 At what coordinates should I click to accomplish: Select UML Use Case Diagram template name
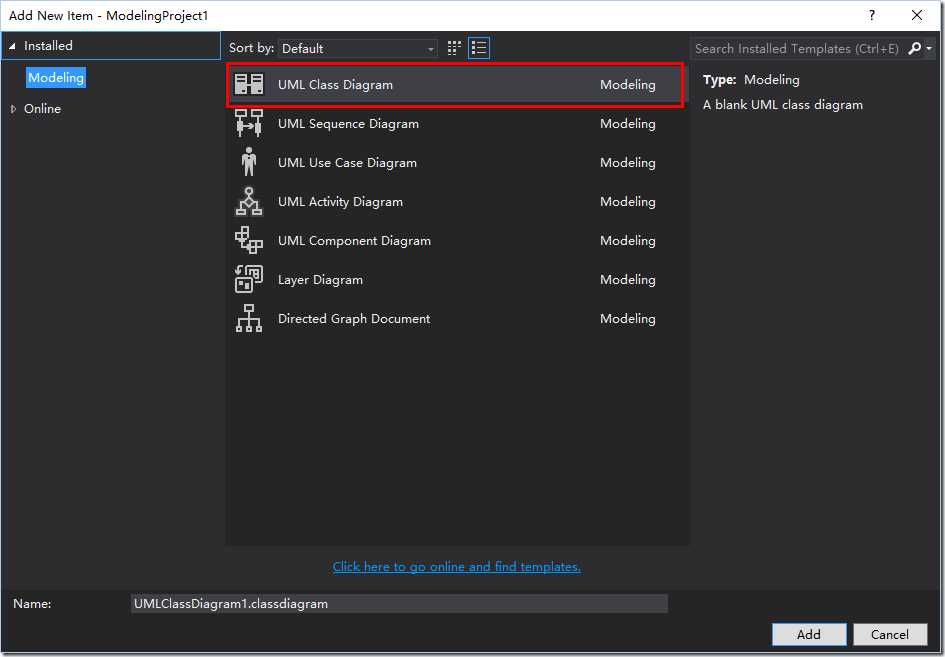pos(347,163)
